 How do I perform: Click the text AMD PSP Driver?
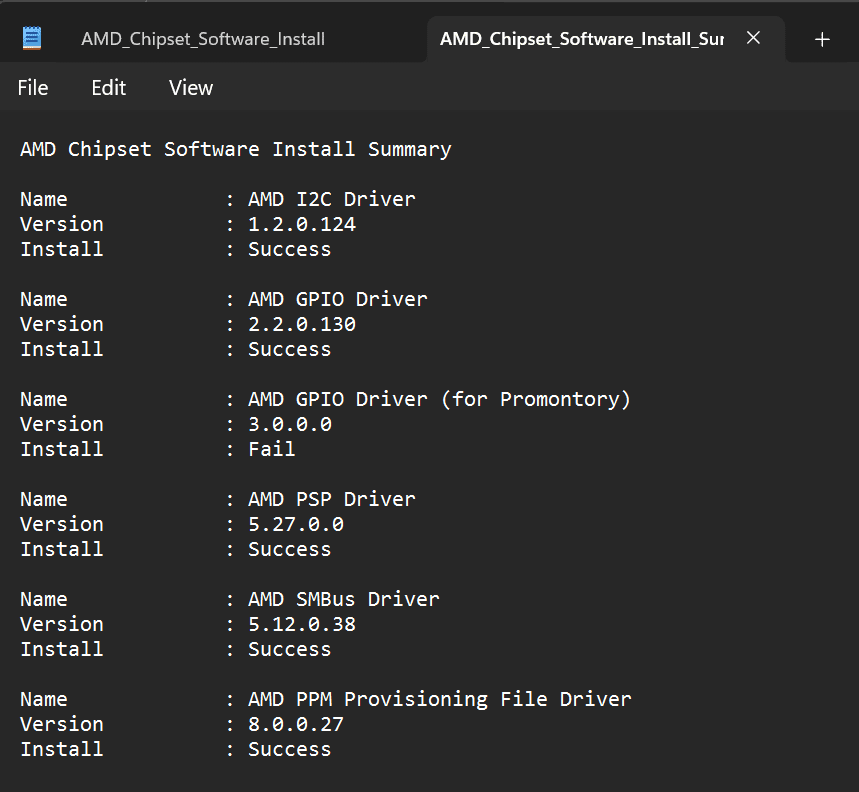(x=331, y=499)
